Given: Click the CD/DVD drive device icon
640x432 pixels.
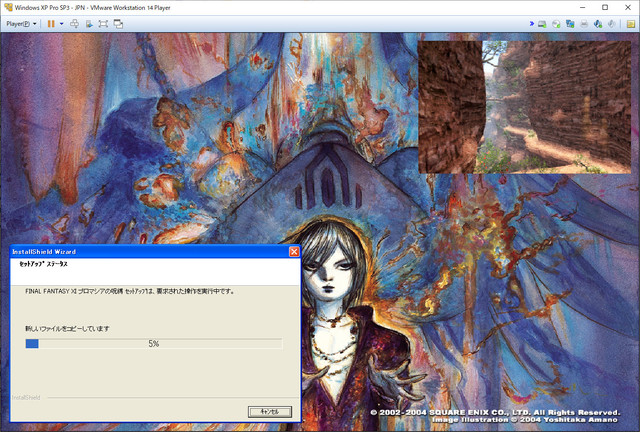Looking at the screenshot, I should point(556,24).
